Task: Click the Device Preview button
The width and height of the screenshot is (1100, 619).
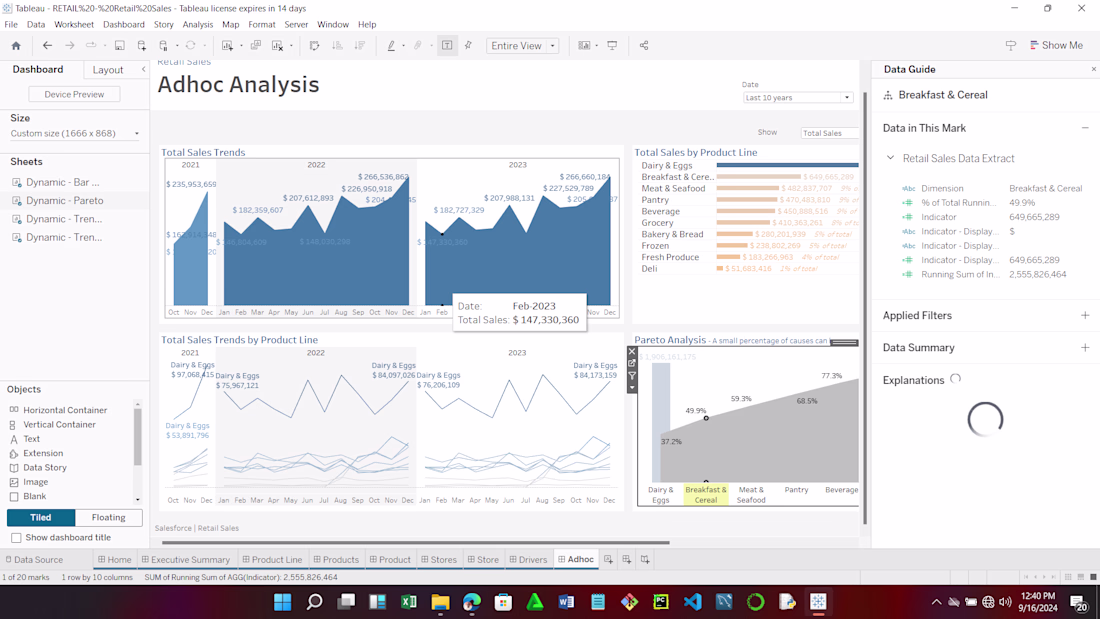Action: click(74, 94)
